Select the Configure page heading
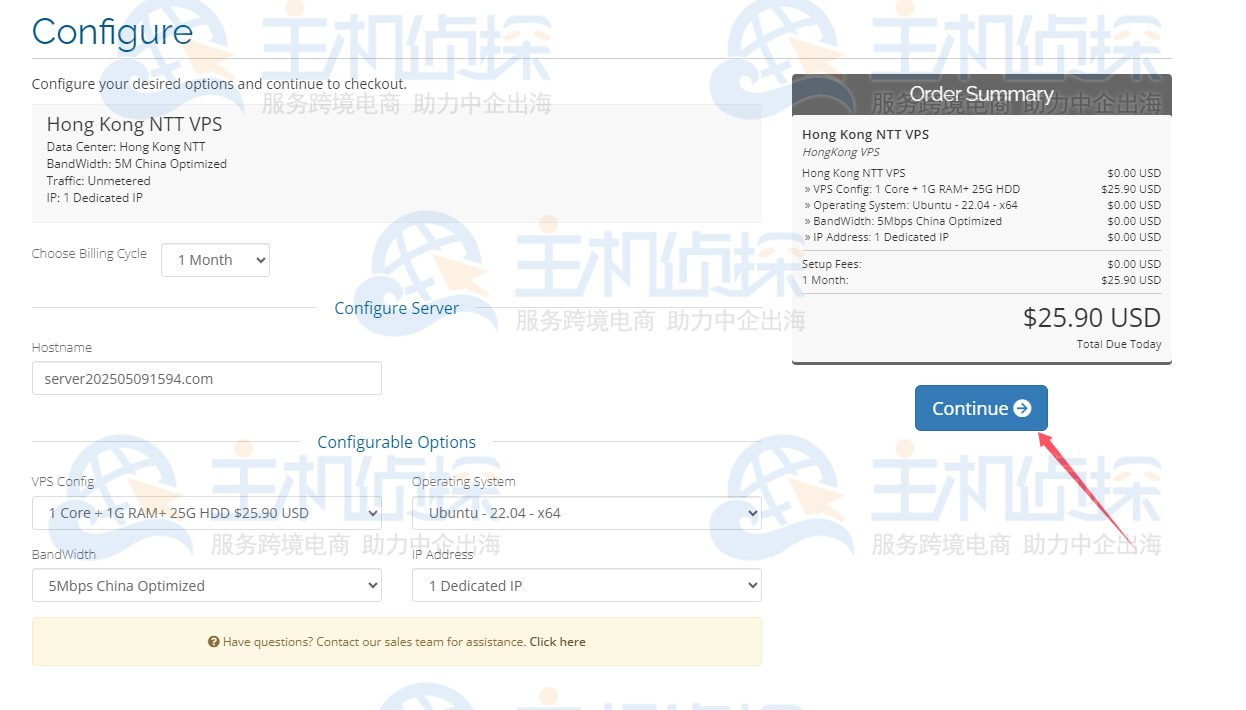Image resolution: width=1246 pixels, height=710 pixels. pyautogui.click(x=112, y=31)
